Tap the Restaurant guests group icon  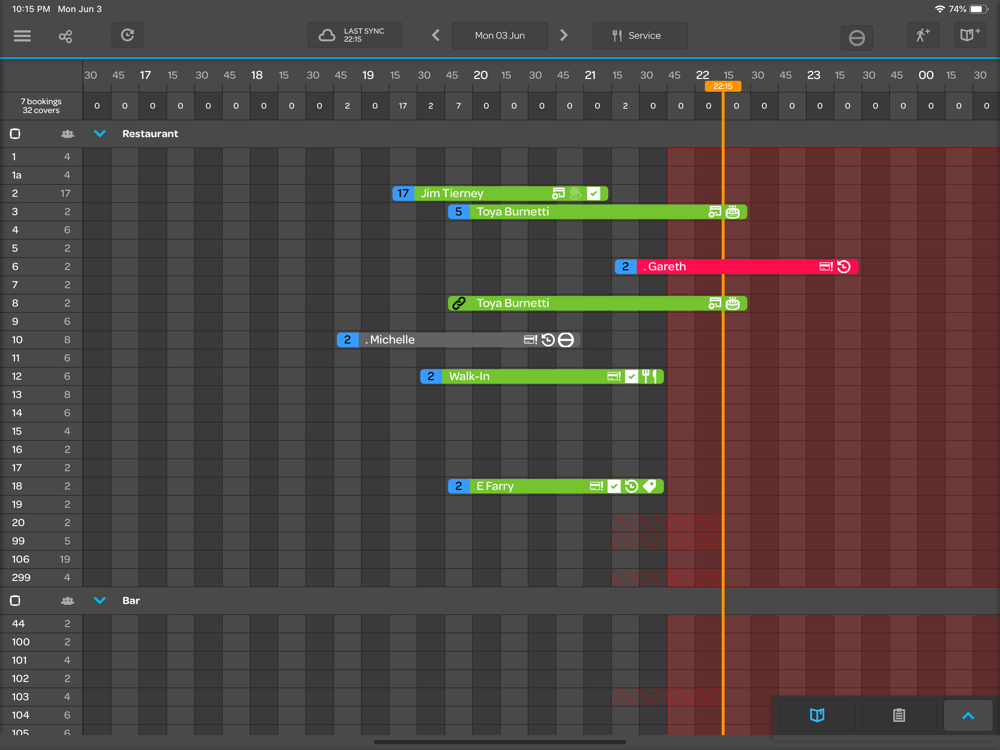pos(67,134)
